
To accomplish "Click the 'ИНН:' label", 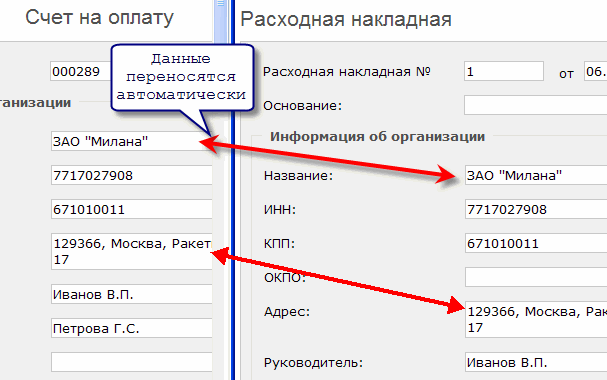I will point(279,210).
